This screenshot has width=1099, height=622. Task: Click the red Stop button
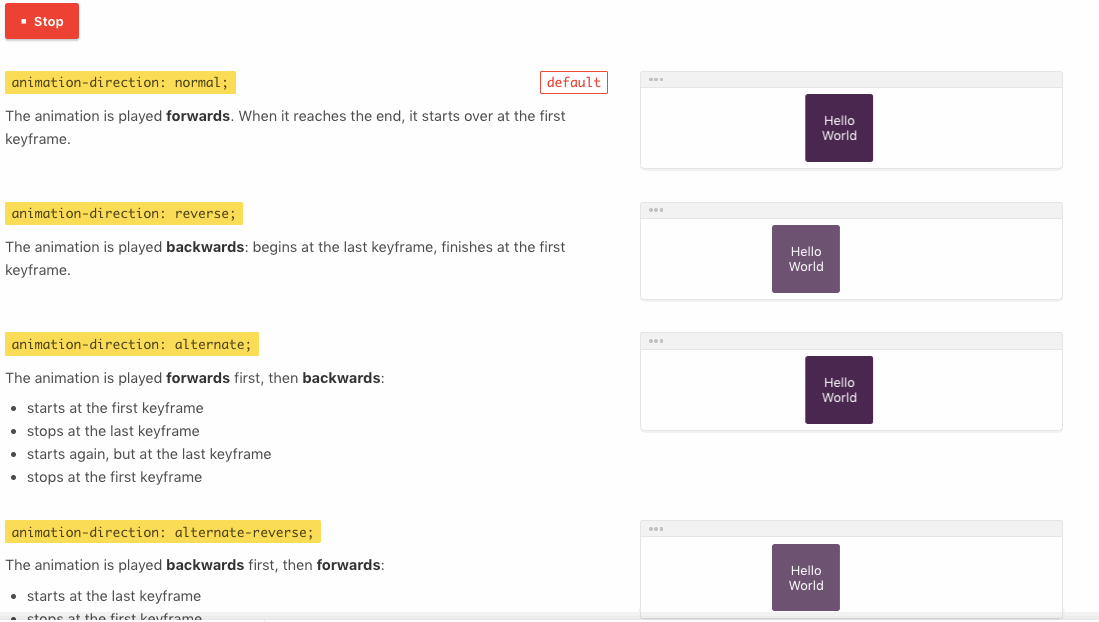tap(42, 22)
